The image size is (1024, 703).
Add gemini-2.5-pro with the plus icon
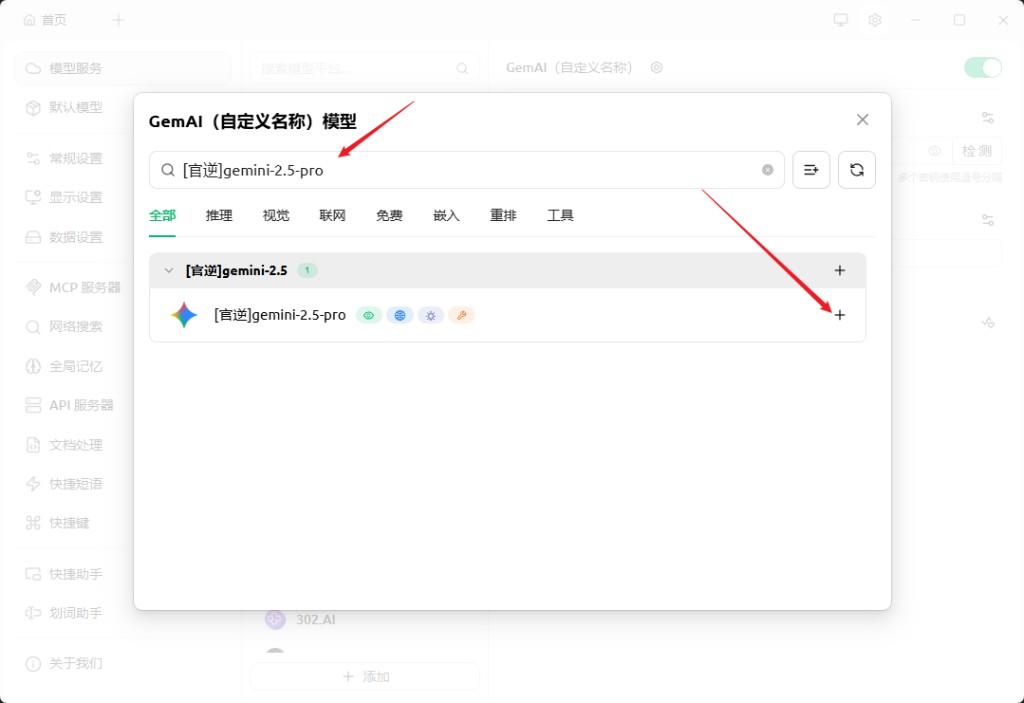tap(840, 315)
